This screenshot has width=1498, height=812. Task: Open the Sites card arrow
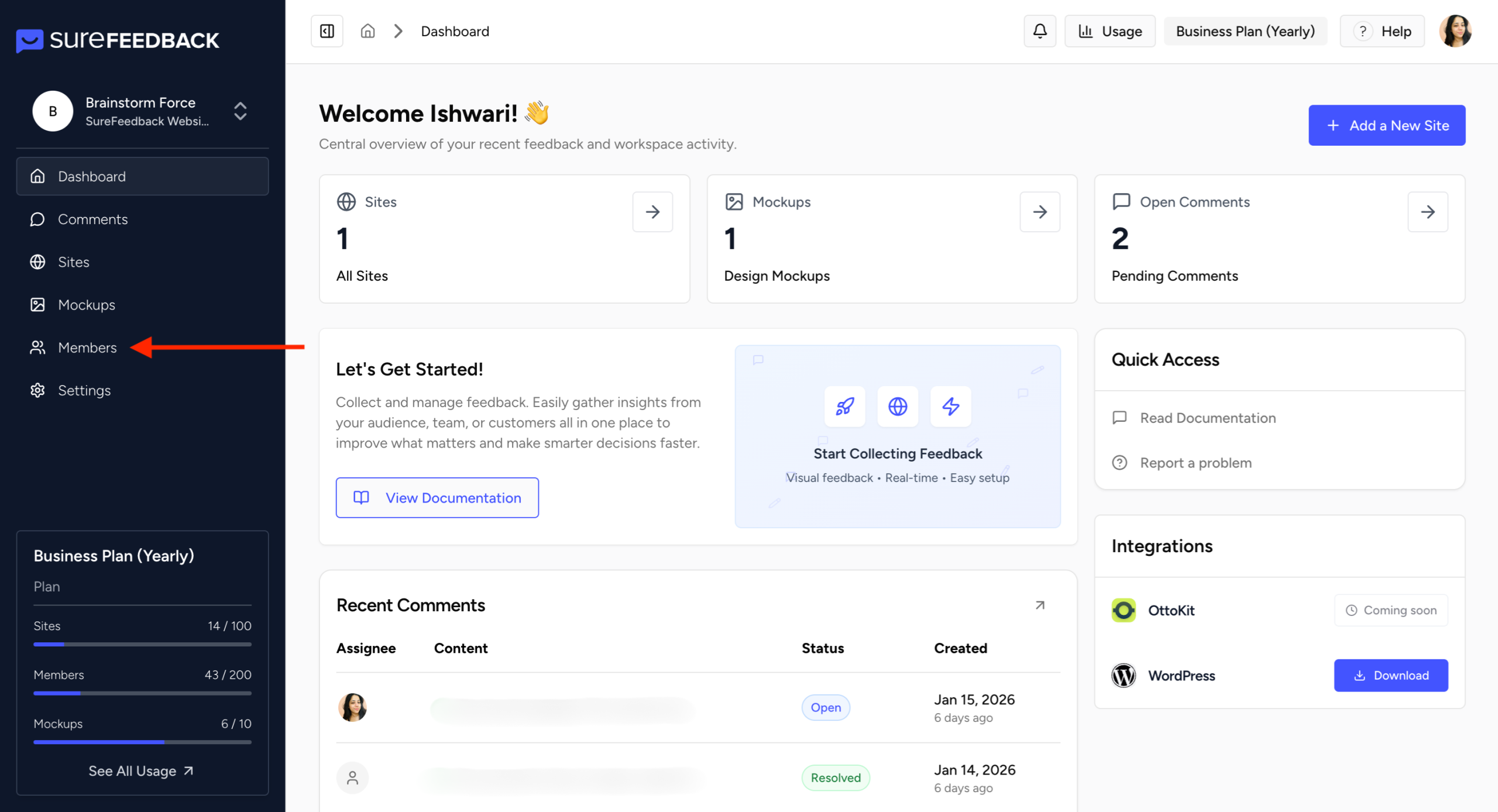click(652, 212)
